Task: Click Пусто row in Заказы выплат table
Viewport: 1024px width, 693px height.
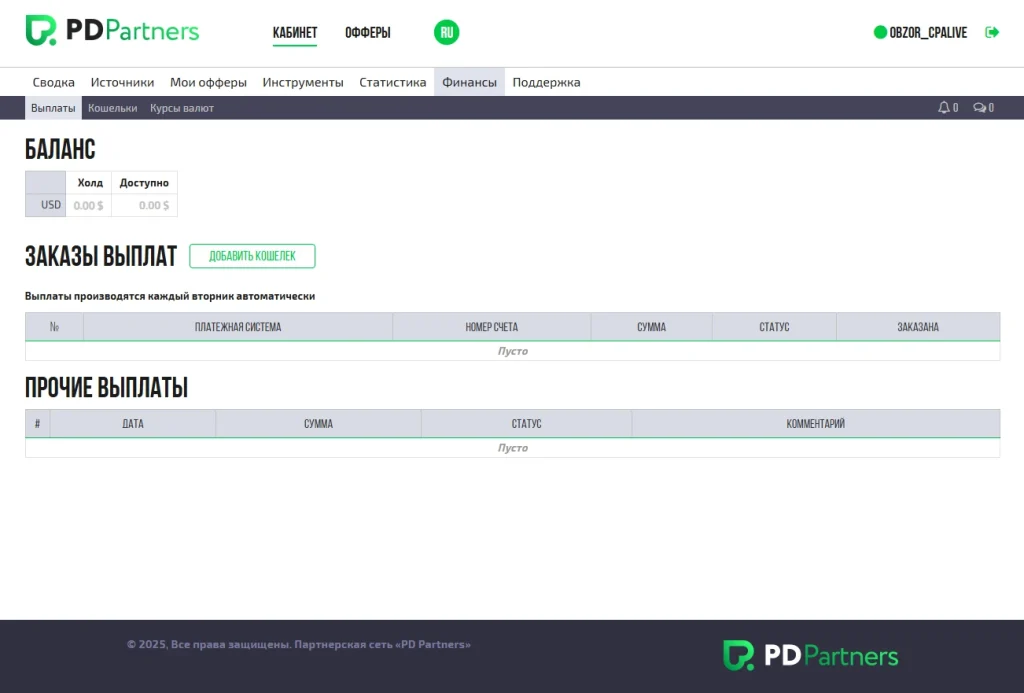Action: click(513, 351)
